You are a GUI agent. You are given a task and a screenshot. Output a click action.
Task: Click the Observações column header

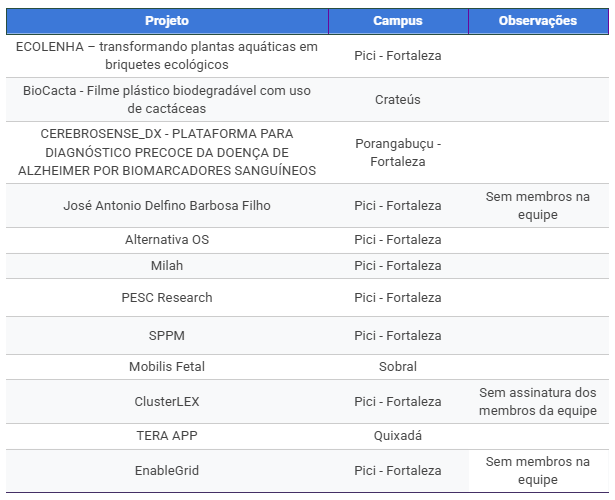coord(537,21)
